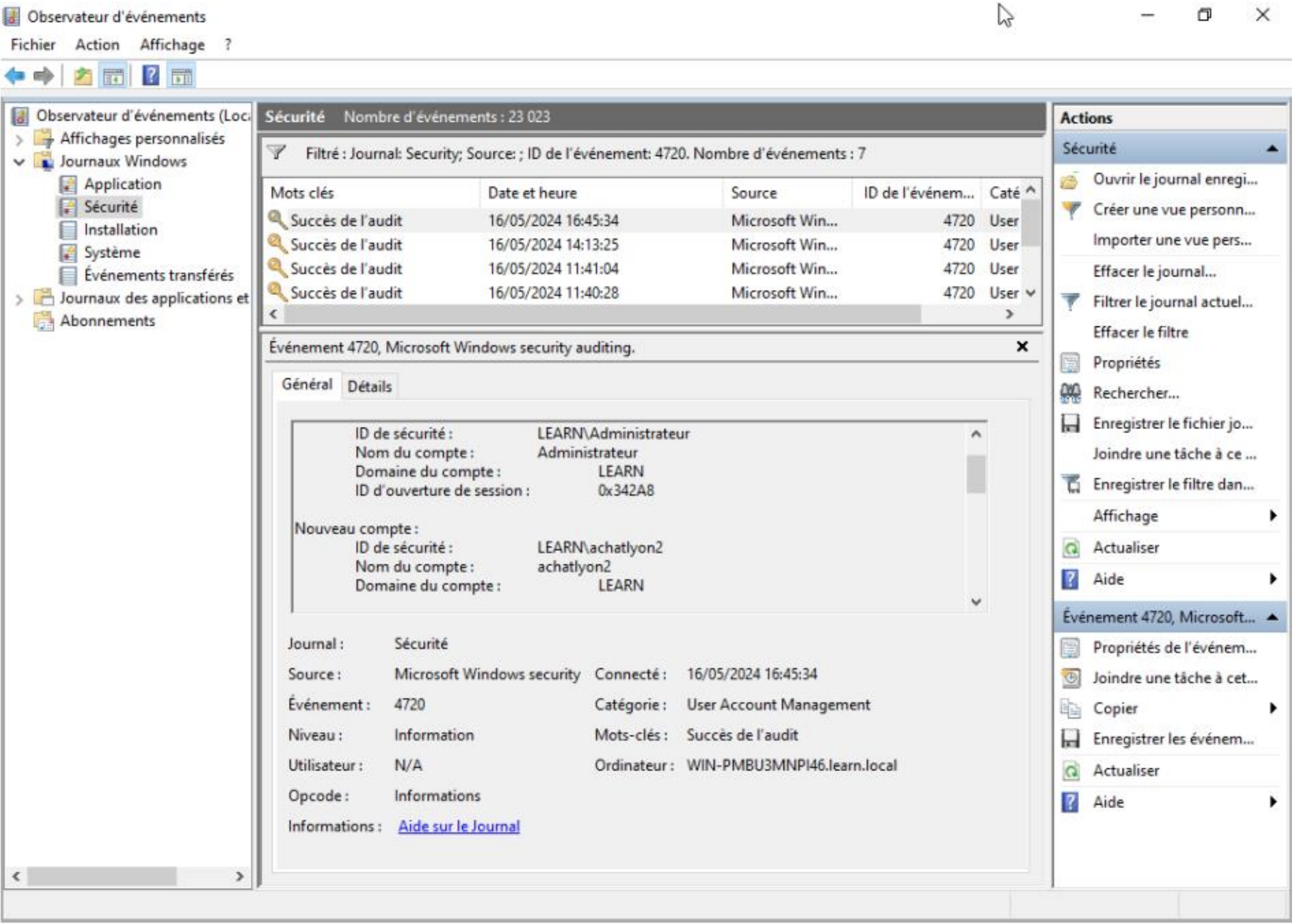The image size is (1296, 924).
Task: Click Actualiser in the Sécurité section
Action: point(1126,548)
